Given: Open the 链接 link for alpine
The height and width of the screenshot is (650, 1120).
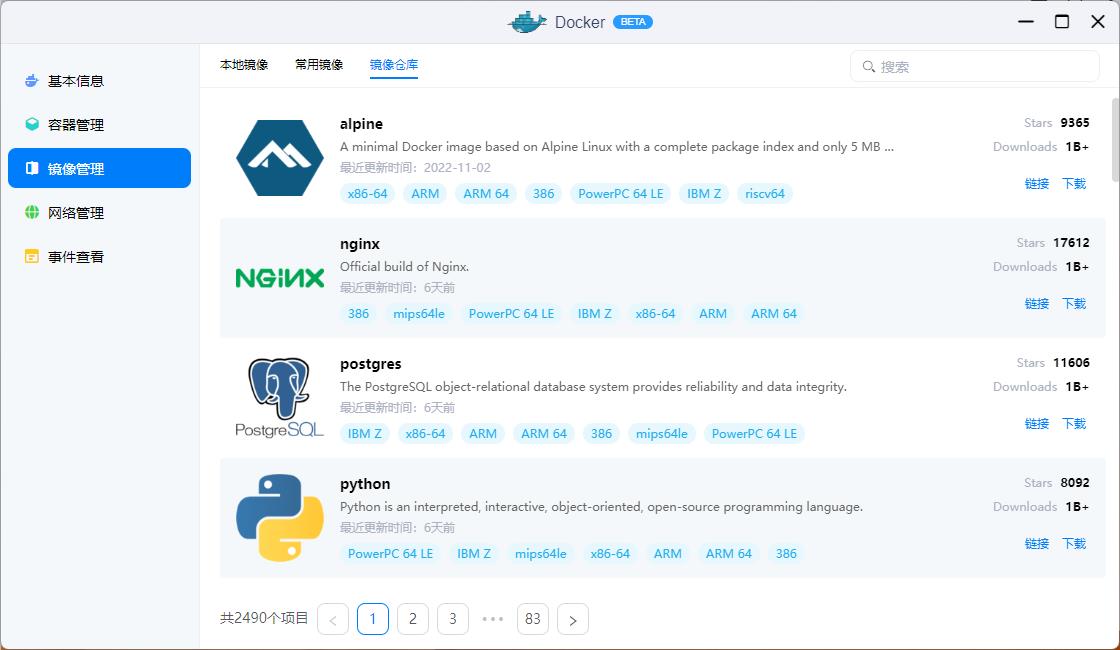Looking at the screenshot, I should (x=1037, y=184).
